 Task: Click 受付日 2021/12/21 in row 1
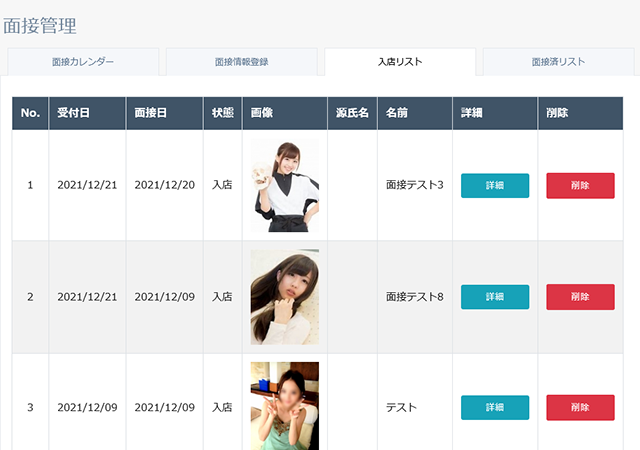[87, 185]
